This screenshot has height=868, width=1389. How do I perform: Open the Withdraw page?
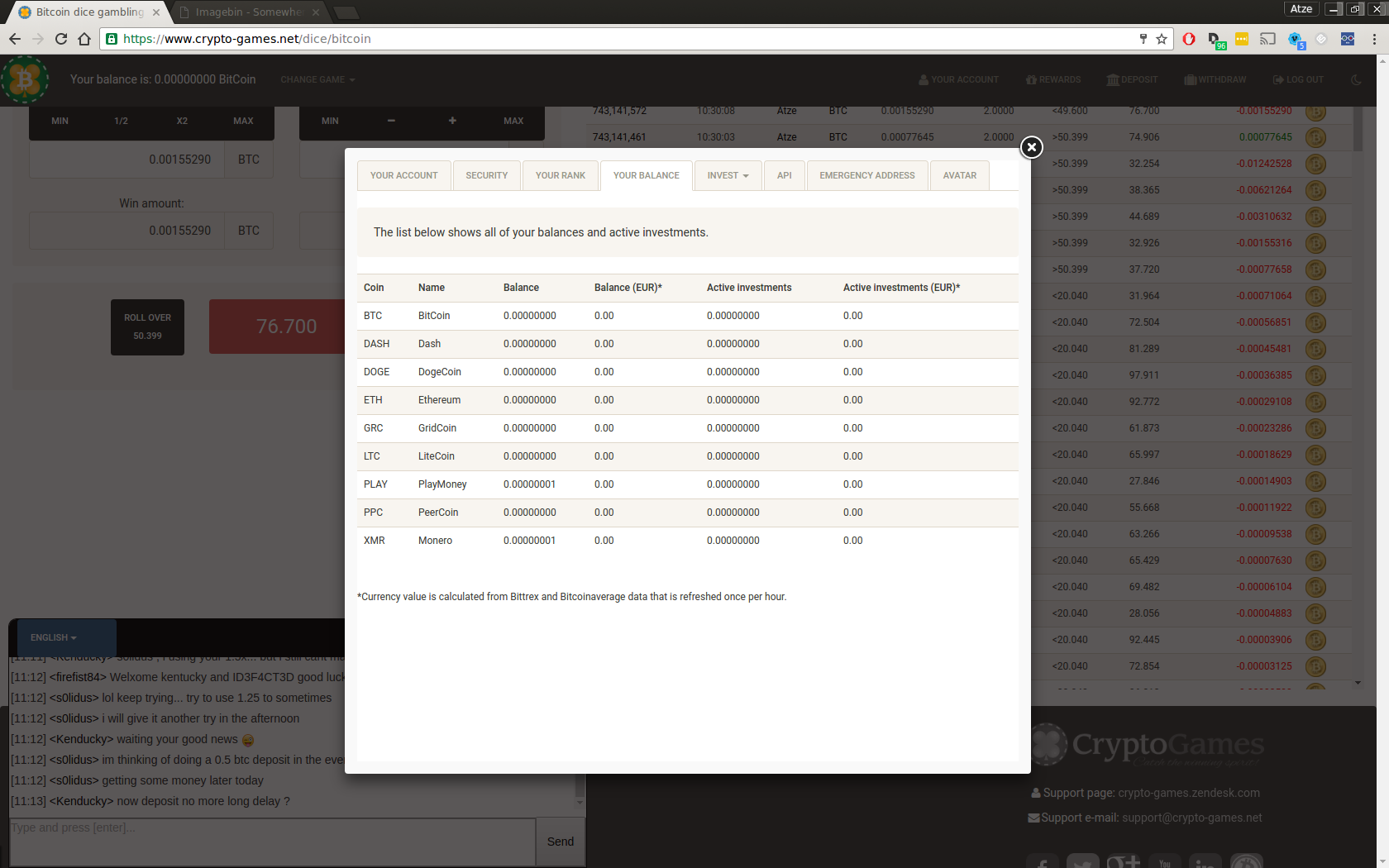1215,79
